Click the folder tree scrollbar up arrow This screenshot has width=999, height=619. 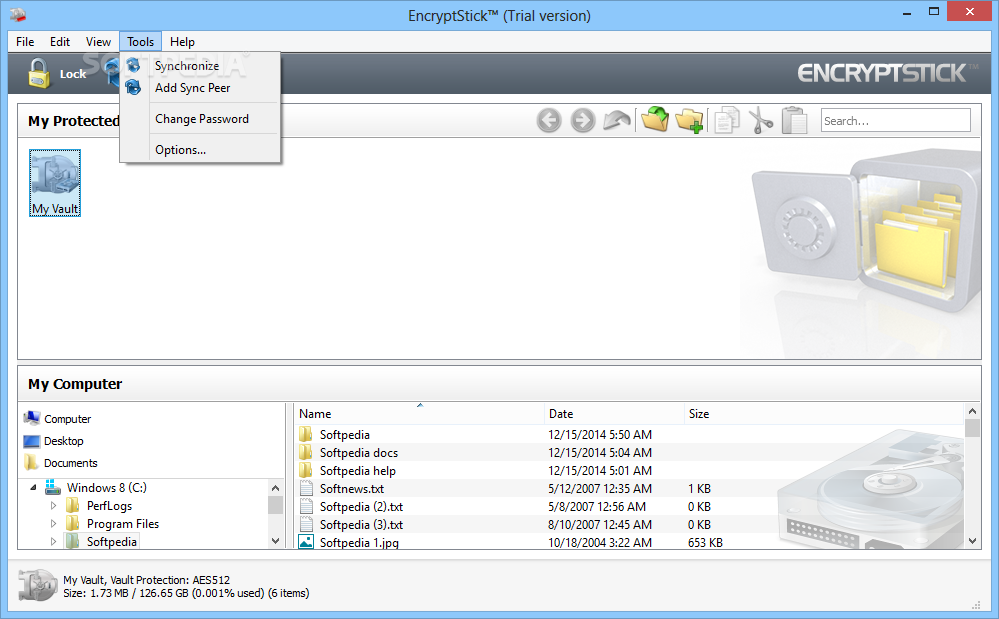(275, 488)
